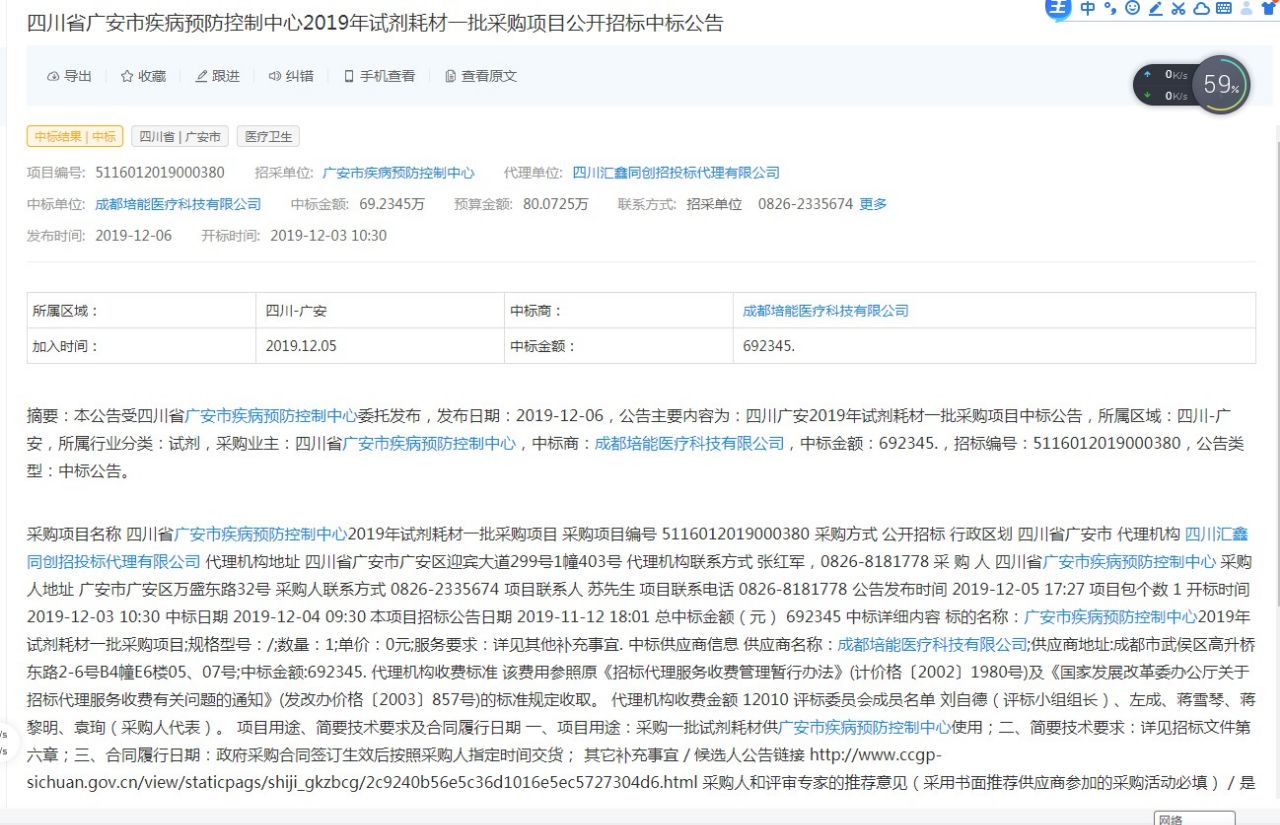Screen dimensions: 1280x825
Task: Click the 导出 export icon button
Action: pos(69,76)
